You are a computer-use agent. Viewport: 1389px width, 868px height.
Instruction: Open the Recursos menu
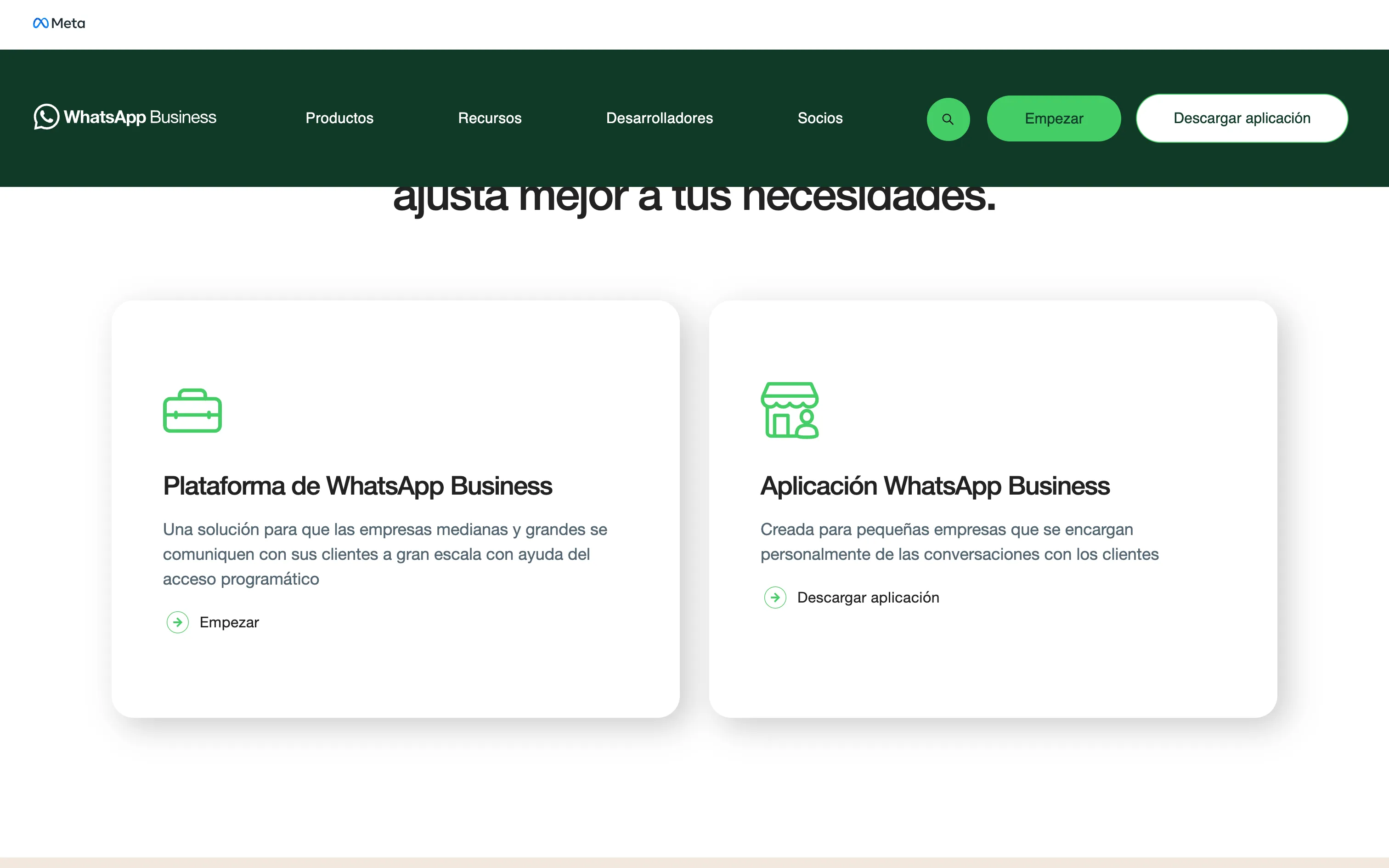(490, 118)
